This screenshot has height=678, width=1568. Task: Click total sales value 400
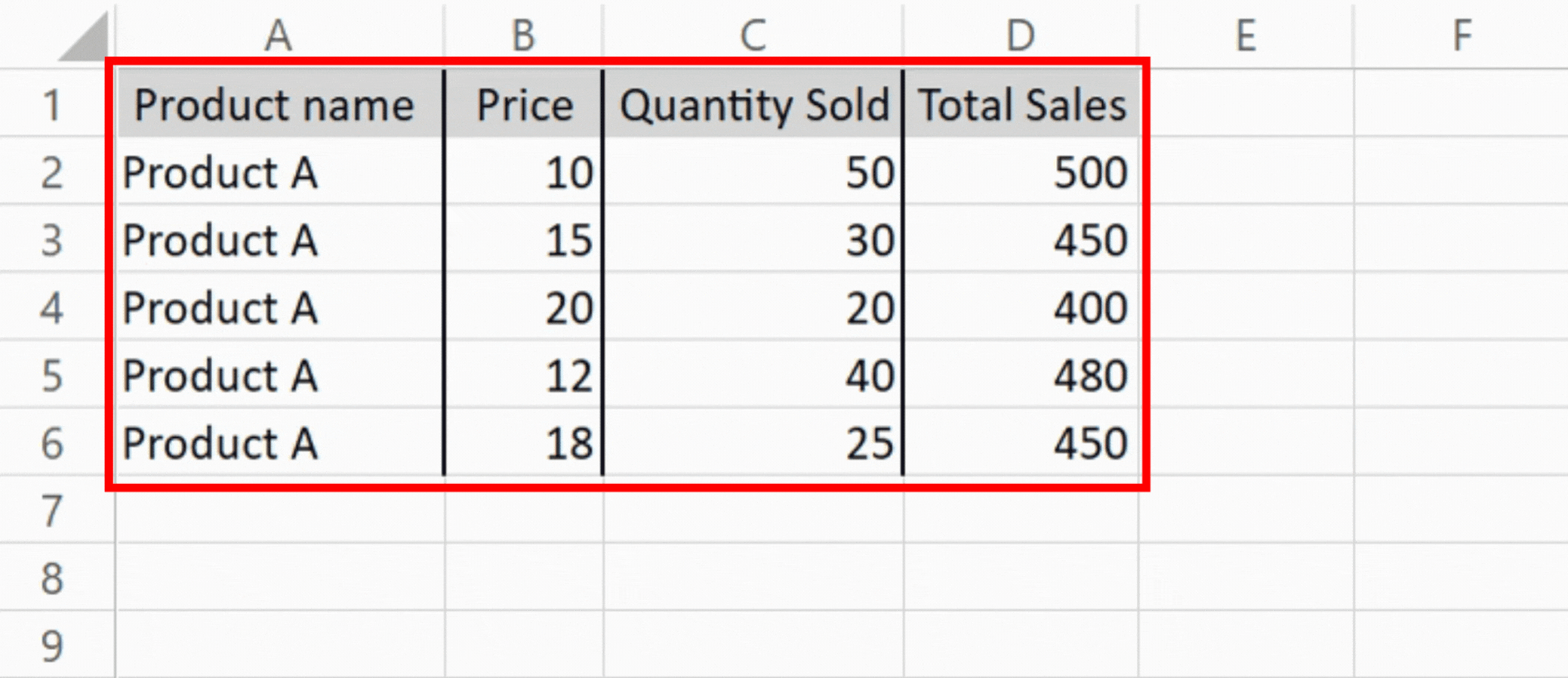[1021, 307]
